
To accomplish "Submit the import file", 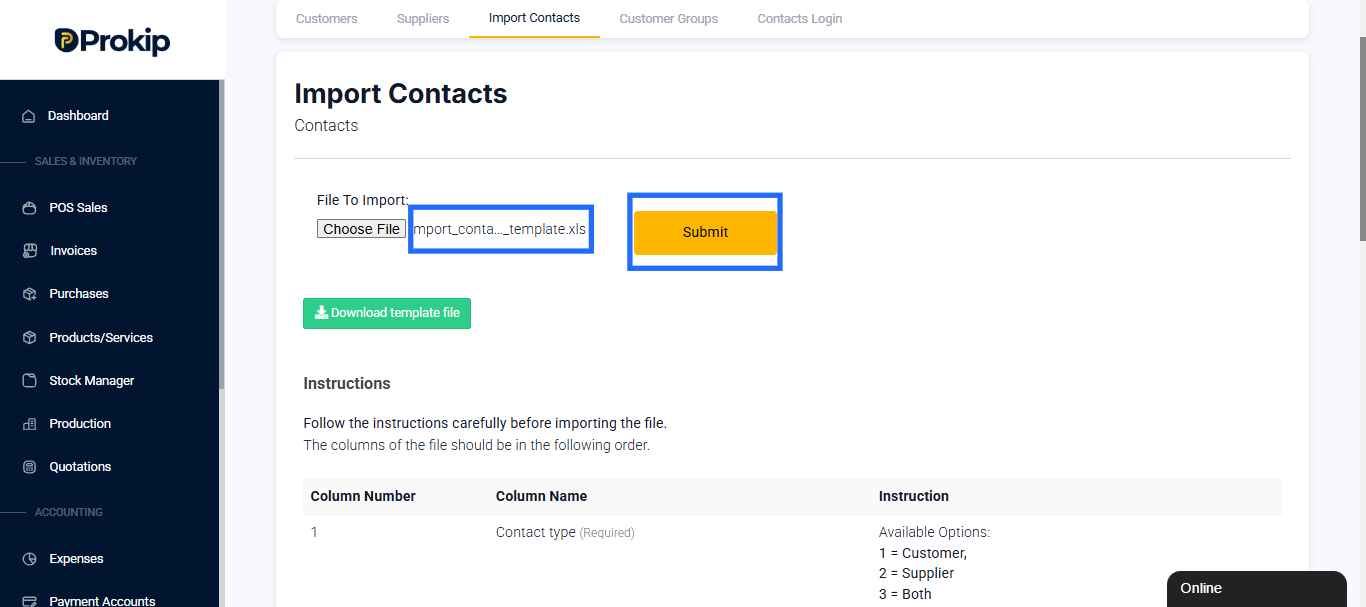I will [x=705, y=232].
